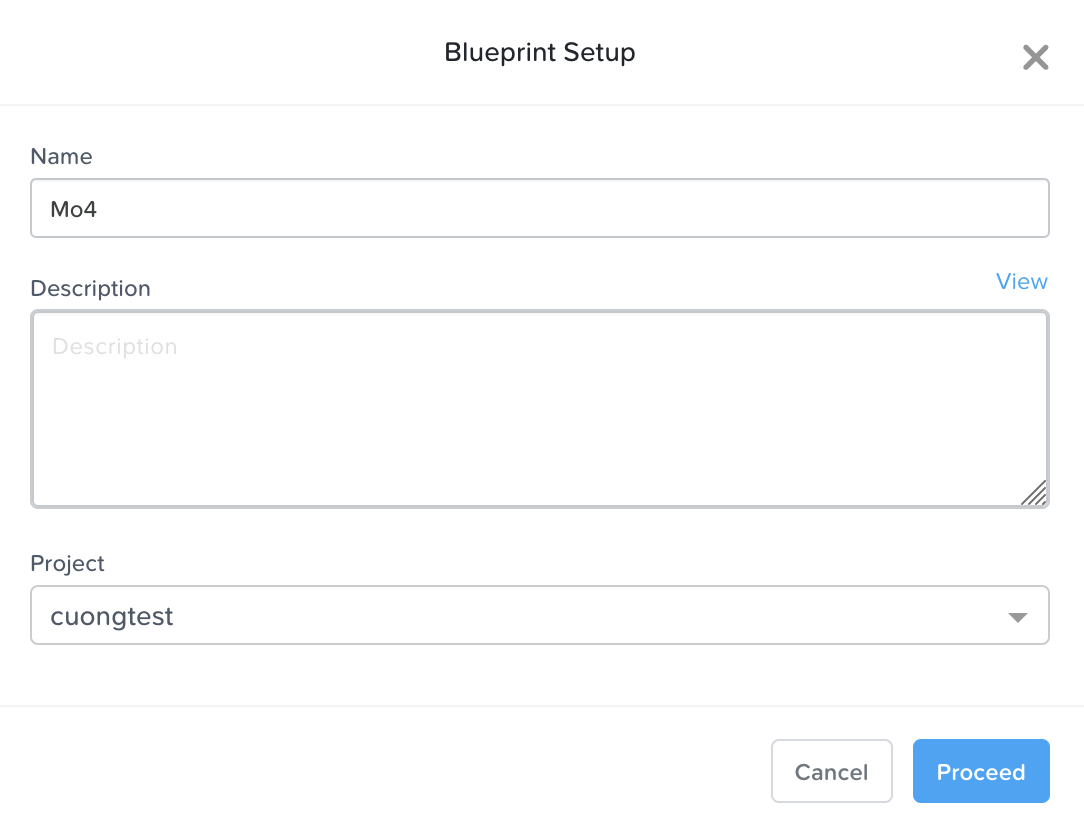Viewport: 1084px width, 820px height.
Task: Click the Name input field
Action: 540,208
